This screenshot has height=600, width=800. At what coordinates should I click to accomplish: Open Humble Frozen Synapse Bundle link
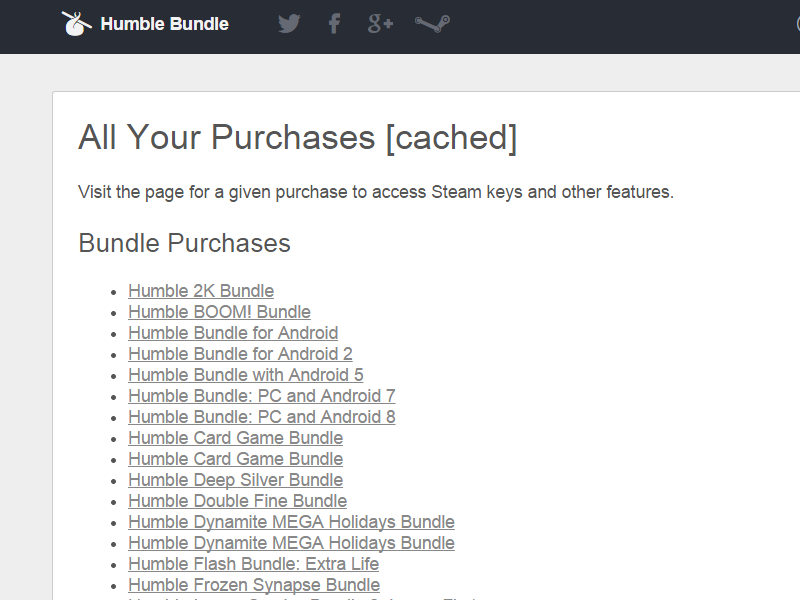(254, 585)
